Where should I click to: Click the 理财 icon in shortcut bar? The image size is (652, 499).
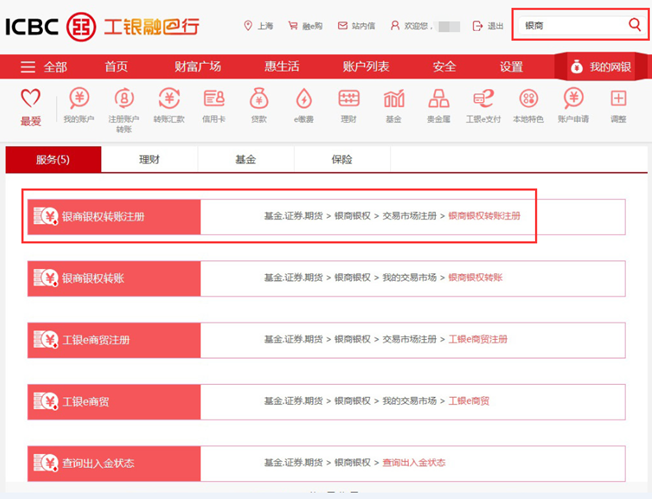[x=348, y=99]
